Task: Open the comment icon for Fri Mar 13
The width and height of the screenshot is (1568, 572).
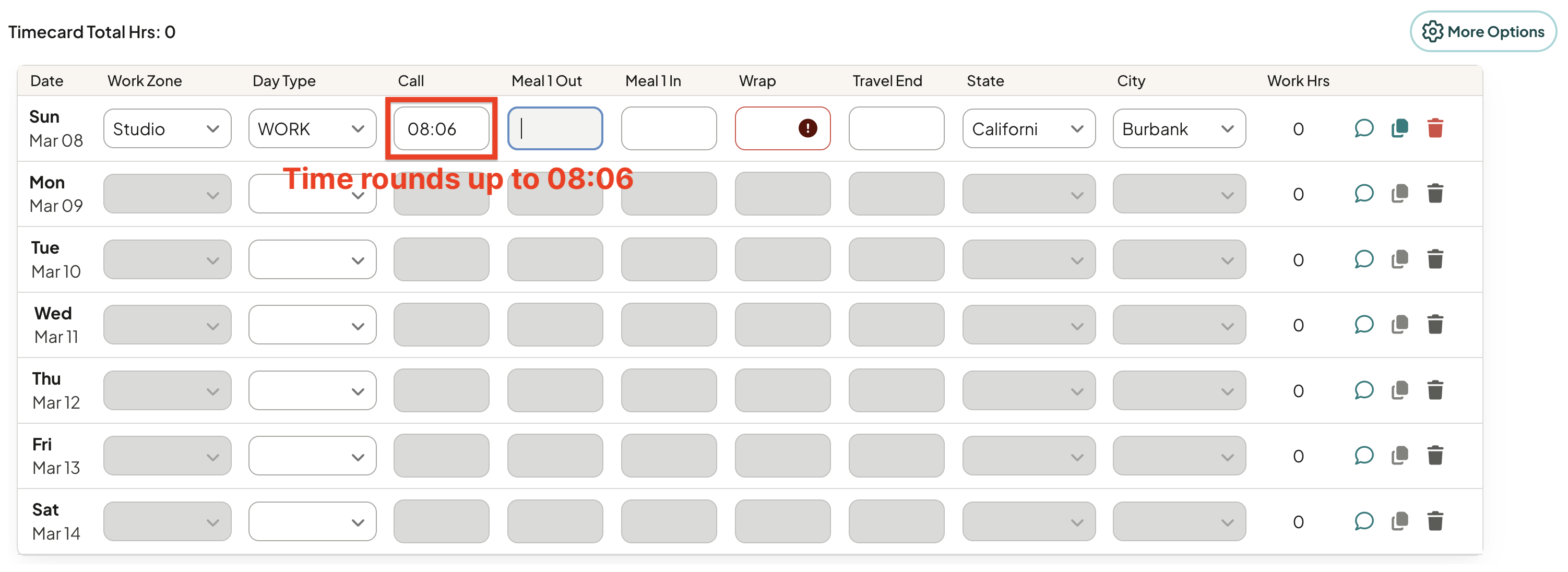Action: (x=1363, y=455)
